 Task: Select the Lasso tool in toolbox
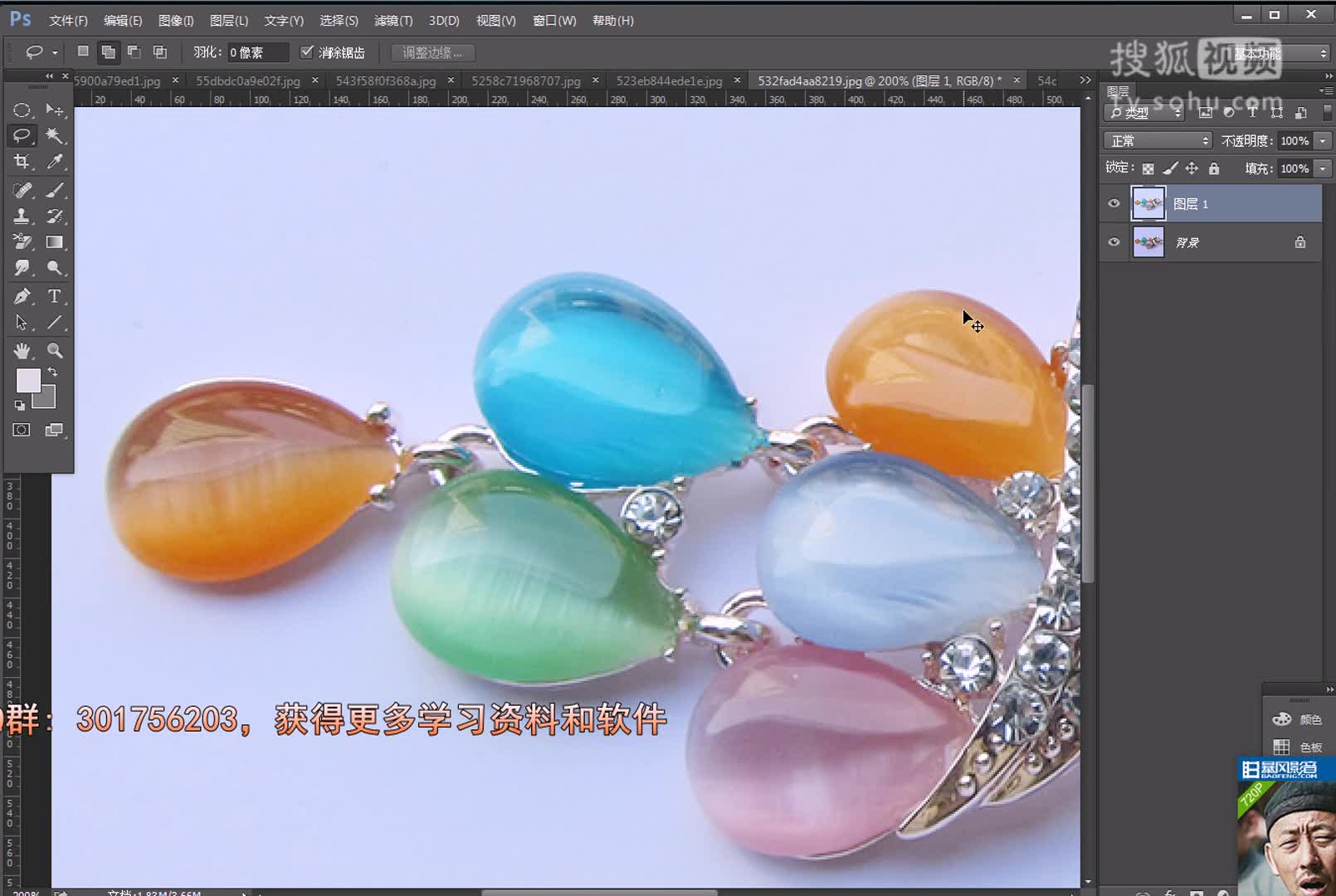point(22,135)
